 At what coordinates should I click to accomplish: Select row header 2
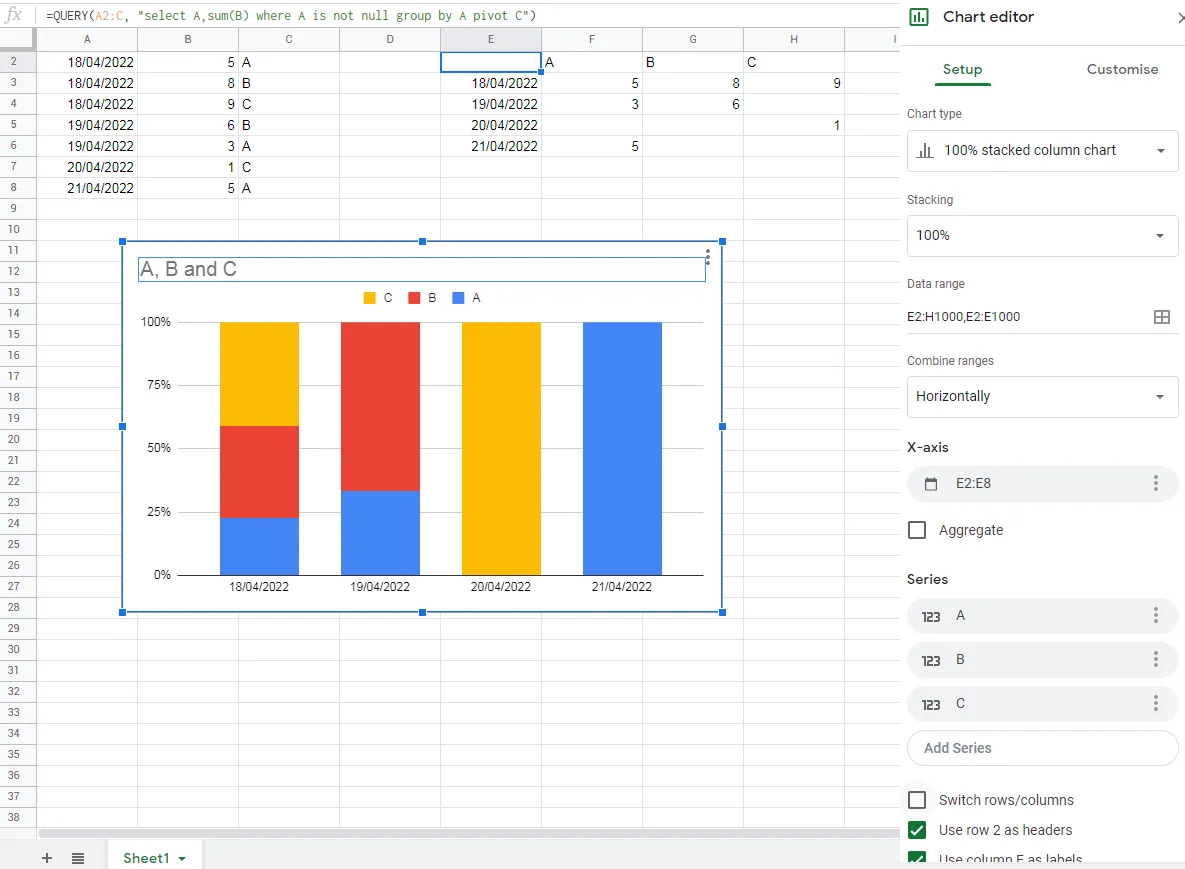[14, 61]
